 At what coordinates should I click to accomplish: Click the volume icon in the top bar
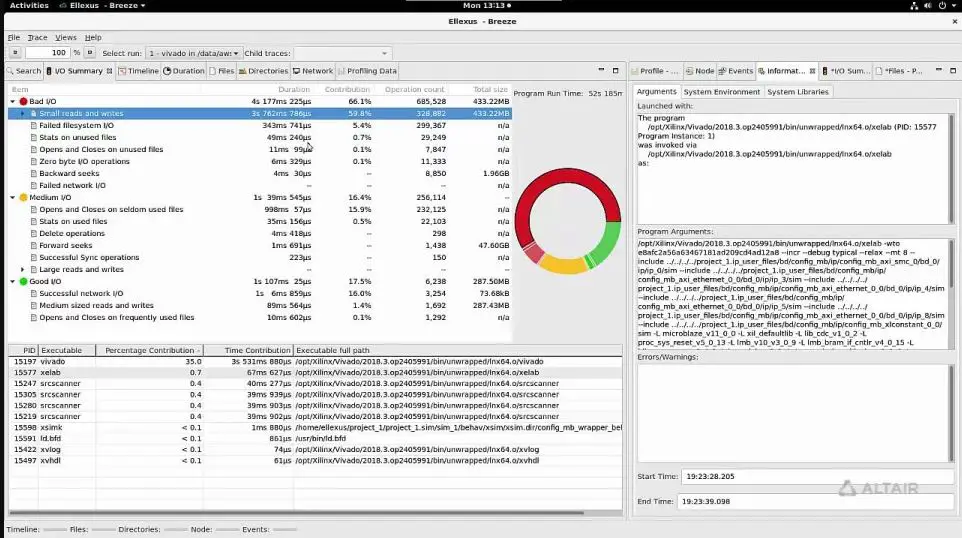[x=928, y=6]
